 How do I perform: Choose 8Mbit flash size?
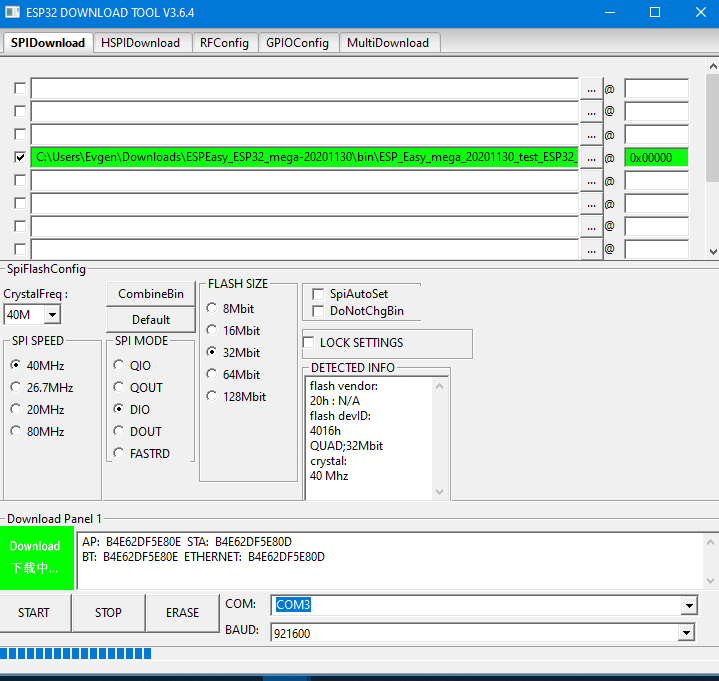click(x=230, y=309)
